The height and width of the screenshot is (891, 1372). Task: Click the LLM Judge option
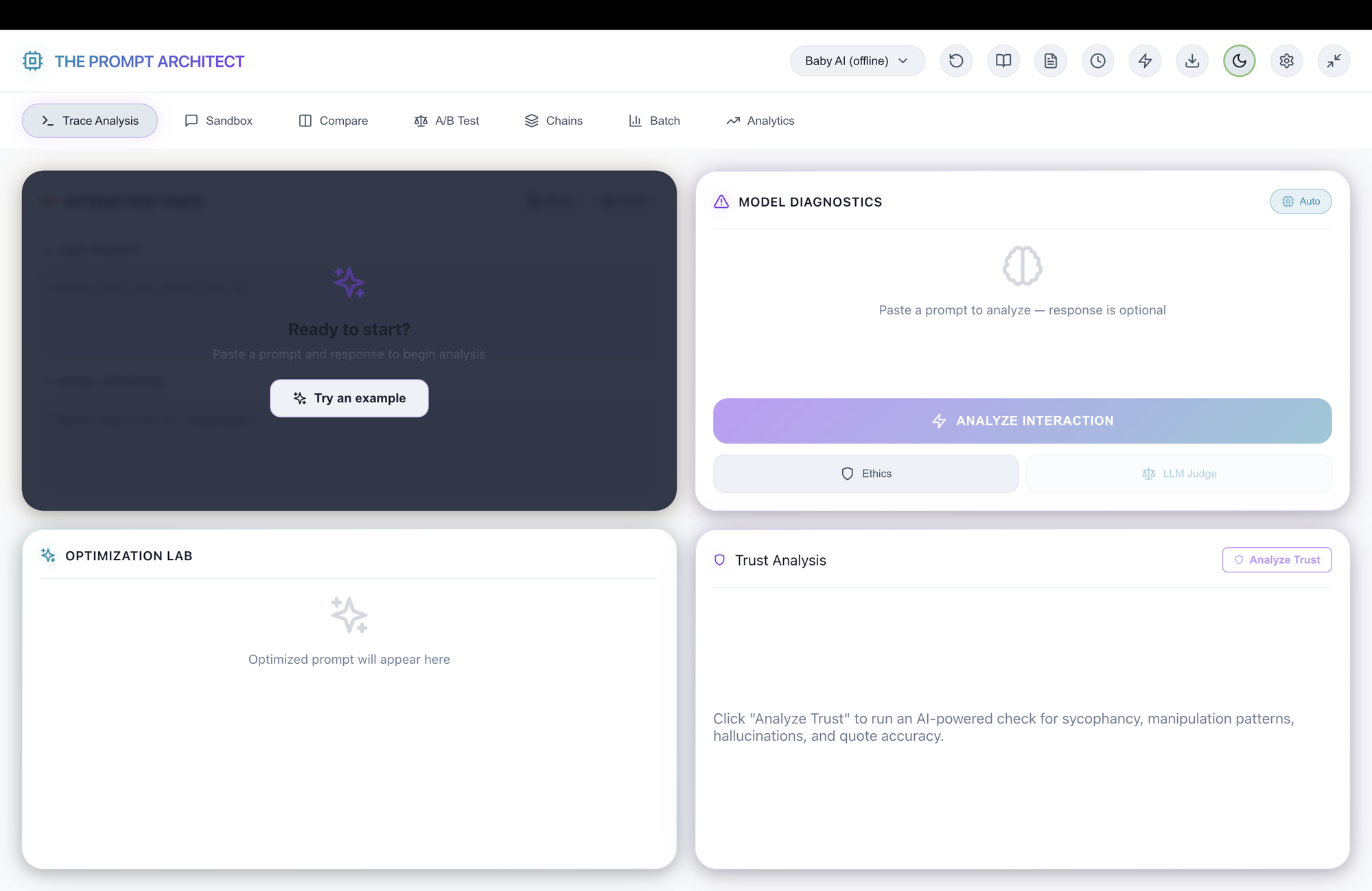point(1178,474)
